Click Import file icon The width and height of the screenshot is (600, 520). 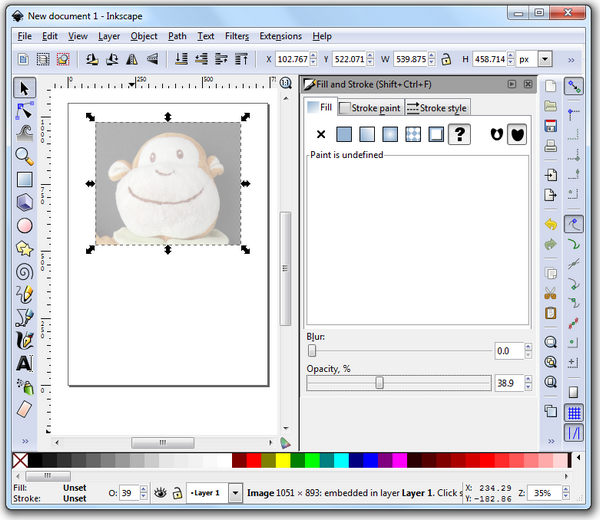point(551,175)
